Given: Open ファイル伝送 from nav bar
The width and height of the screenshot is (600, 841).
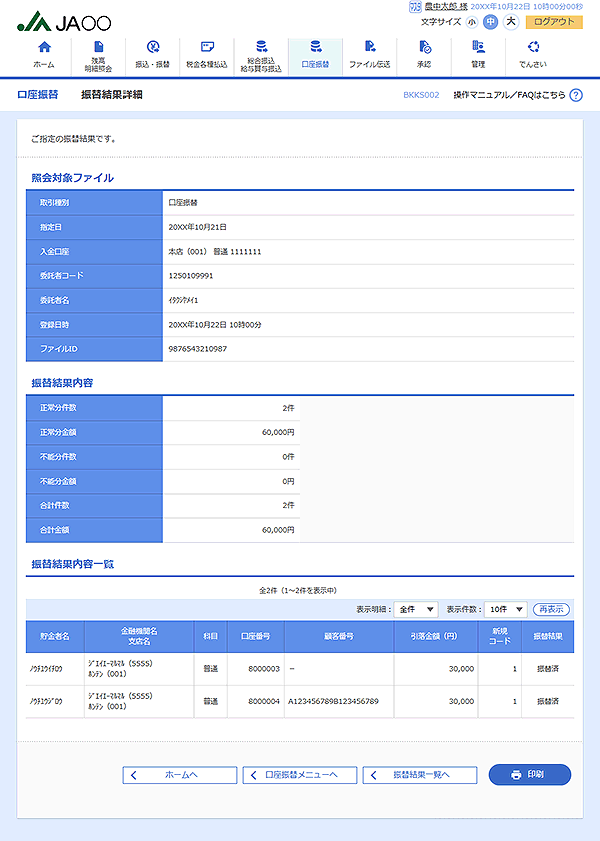Looking at the screenshot, I should (369, 55).
